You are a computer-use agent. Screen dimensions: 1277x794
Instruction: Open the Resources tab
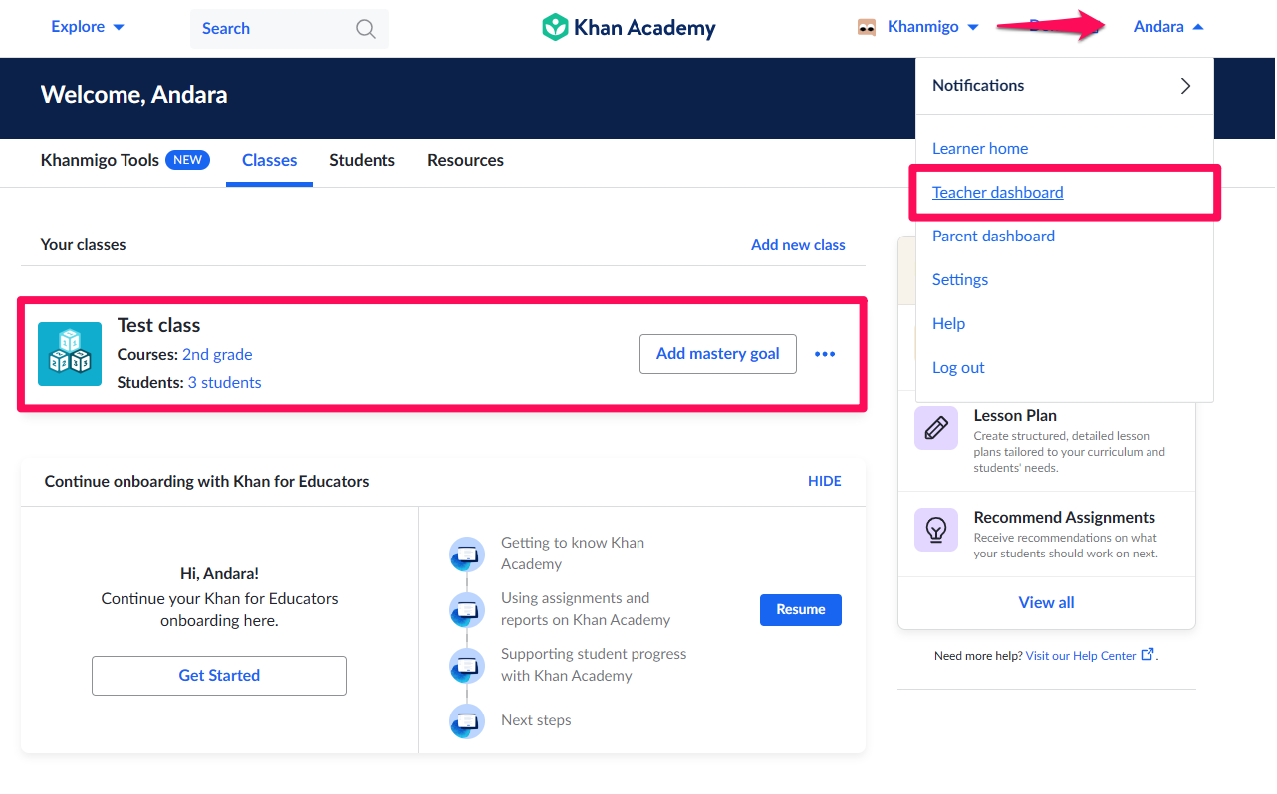pos(465,160)
